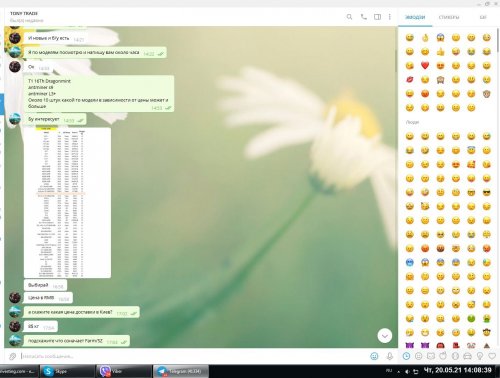This screenshot has width=500, height=378.
Task: Open the three-dot chat options menu
Action: tap(390, 17)
